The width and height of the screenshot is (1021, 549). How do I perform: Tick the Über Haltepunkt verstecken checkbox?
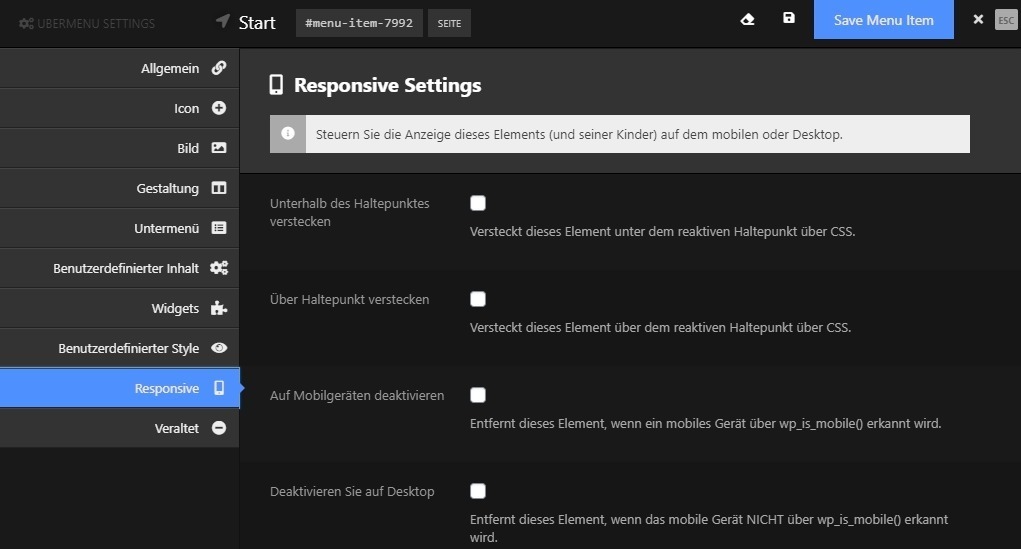478,299
